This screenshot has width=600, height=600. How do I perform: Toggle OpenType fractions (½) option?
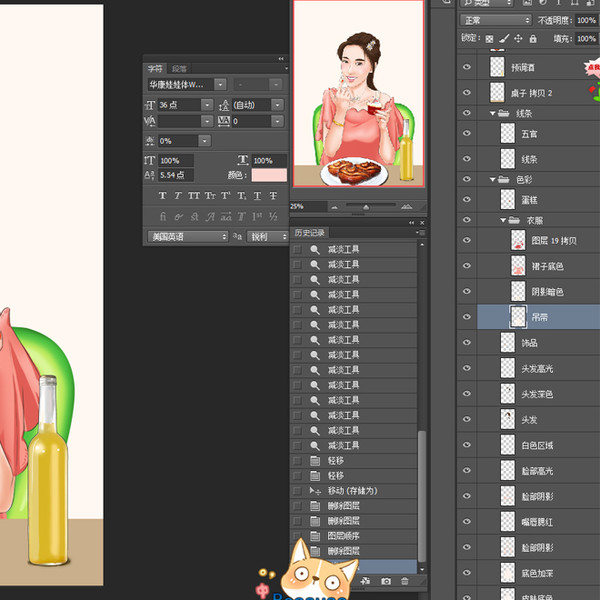pyautogui.click(x=273, y=217)
